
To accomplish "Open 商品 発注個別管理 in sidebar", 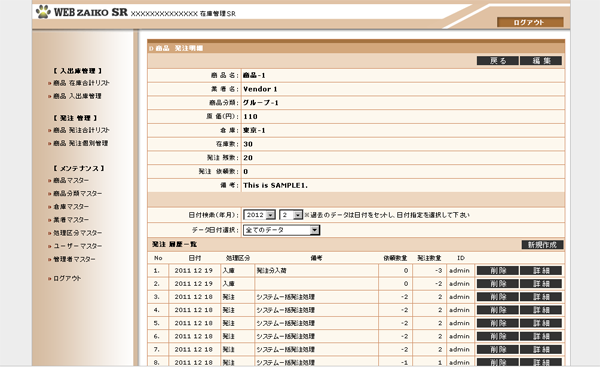I will (x=80, y=143).
